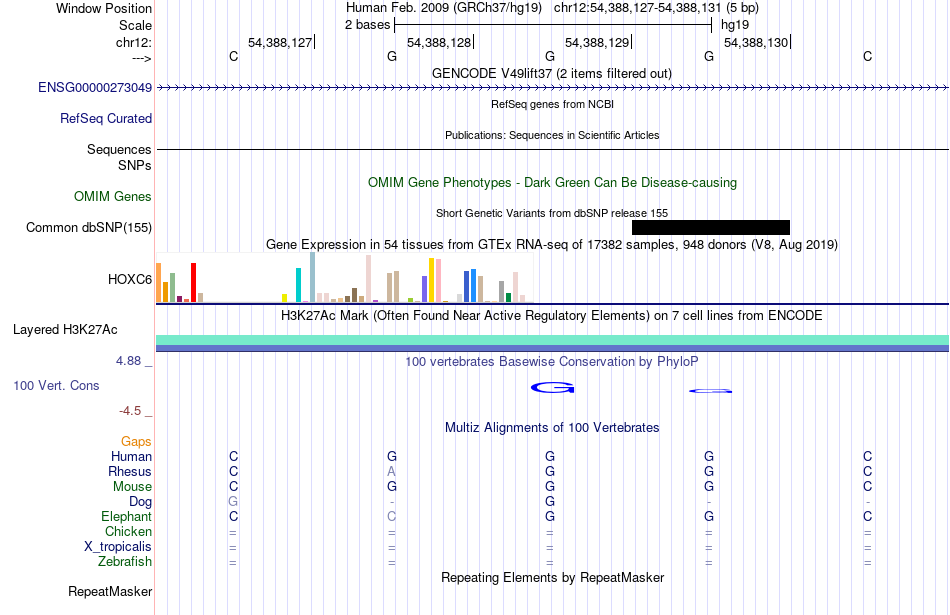Click the -4.5 PhyloP lower scale value
Viewport: 950px width, 615px height.
[130, 411]
